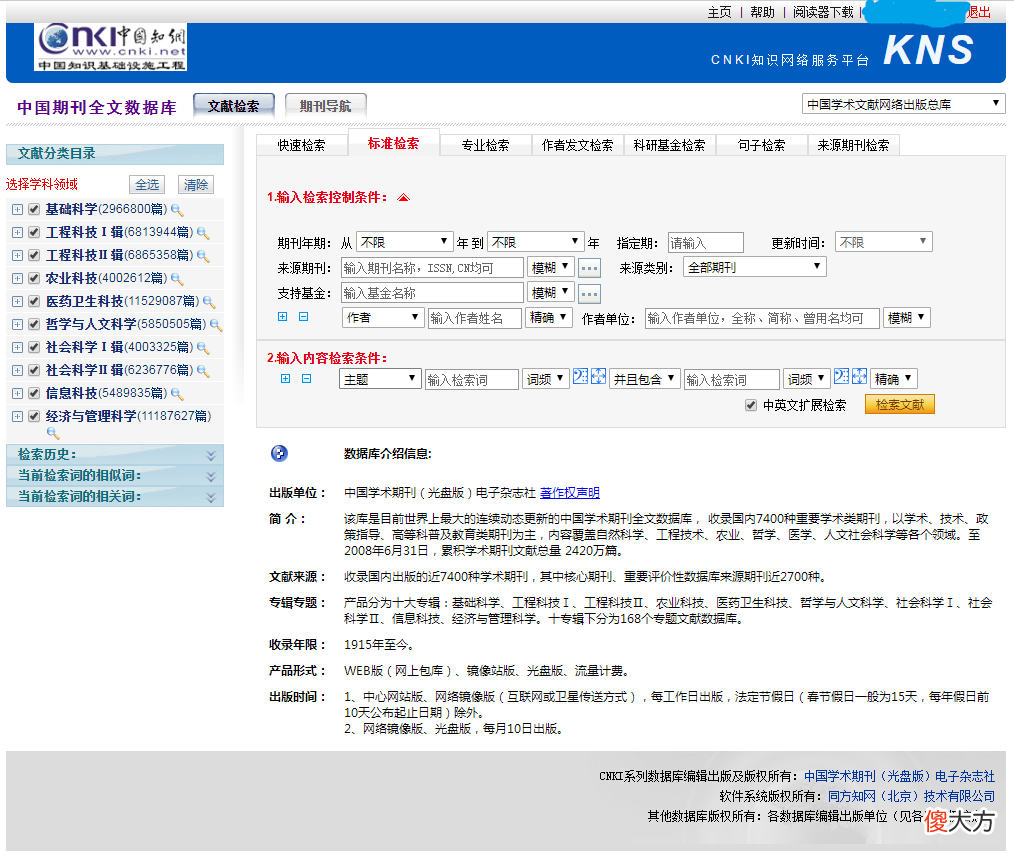Viewport: 1014px width, 859px height.
Task: Click 作者单位 input field
Action: (x=762, y=318)
